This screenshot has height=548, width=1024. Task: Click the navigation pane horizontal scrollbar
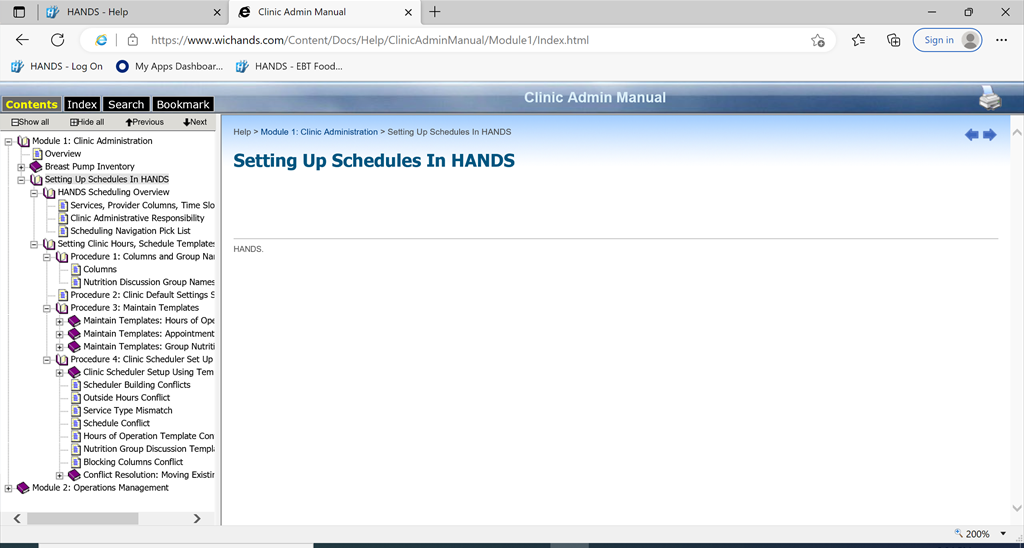(x=82, y=518)
